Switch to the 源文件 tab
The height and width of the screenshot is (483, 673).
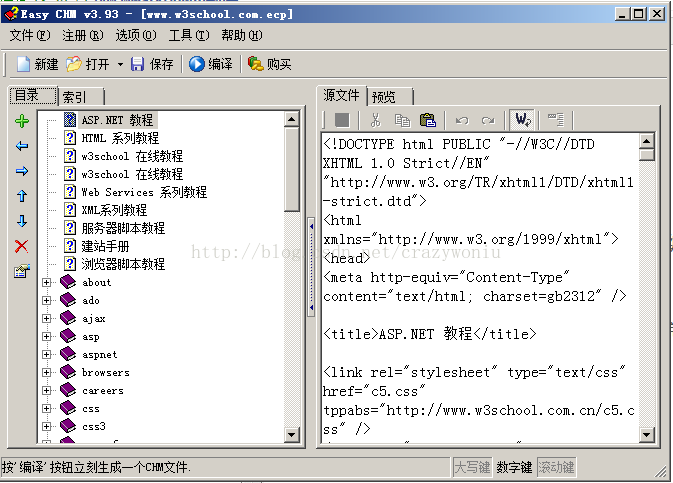click(342, 95)
